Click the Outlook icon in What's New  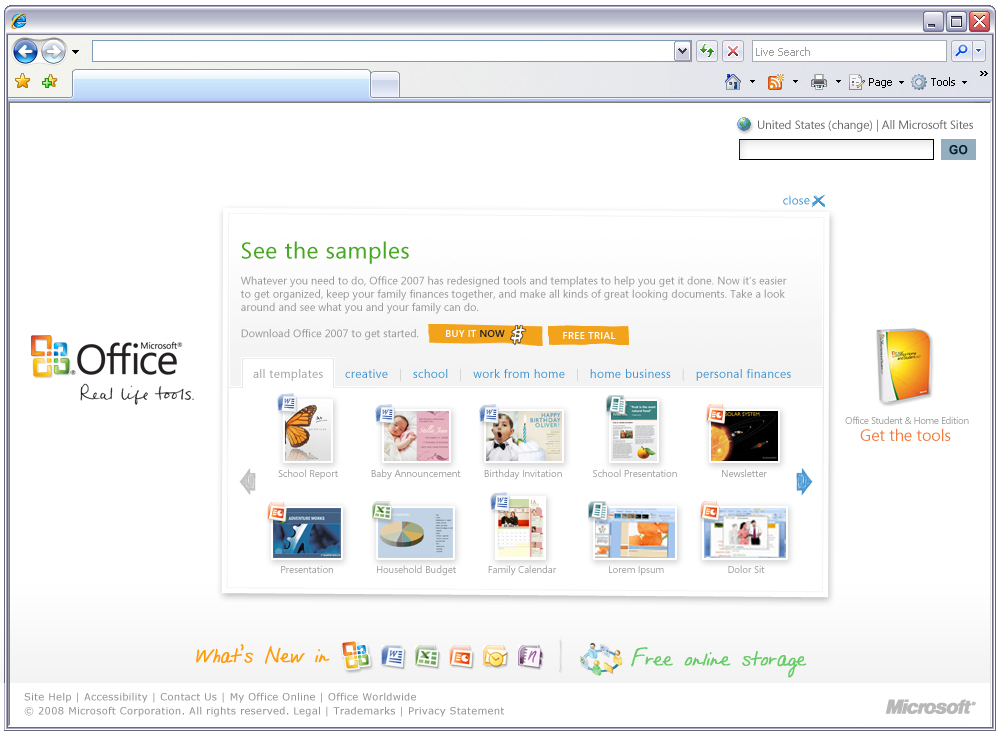[496, 656]
